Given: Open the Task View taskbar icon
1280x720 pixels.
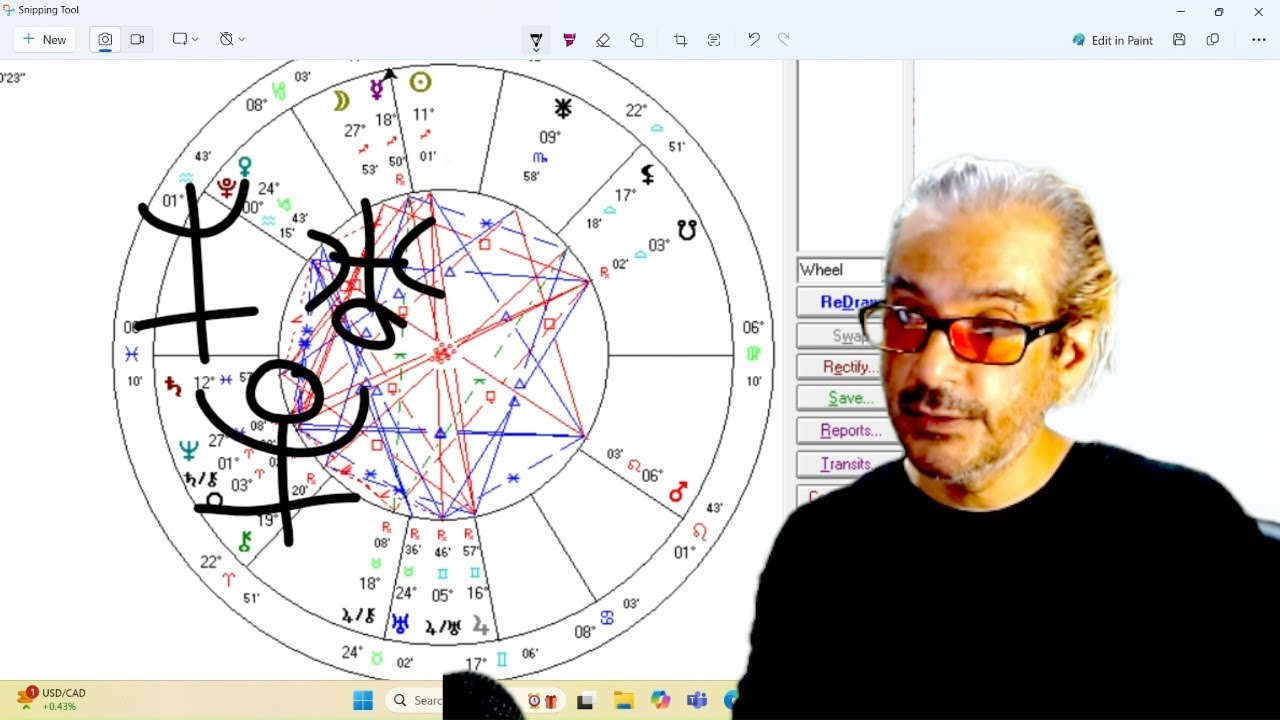Looking at the screenshot, I should [586, 700].
